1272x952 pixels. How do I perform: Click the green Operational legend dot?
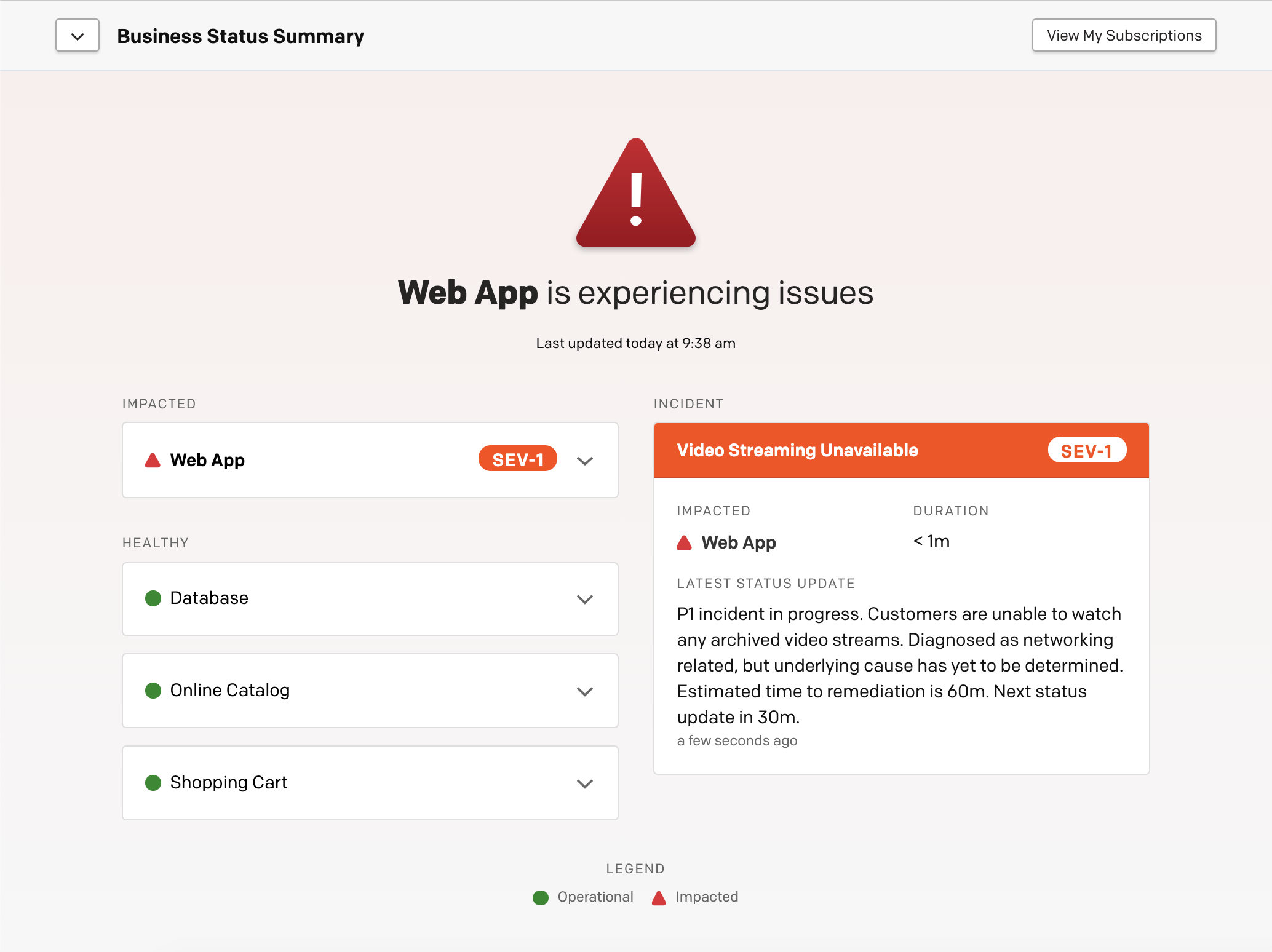[540, 898]
